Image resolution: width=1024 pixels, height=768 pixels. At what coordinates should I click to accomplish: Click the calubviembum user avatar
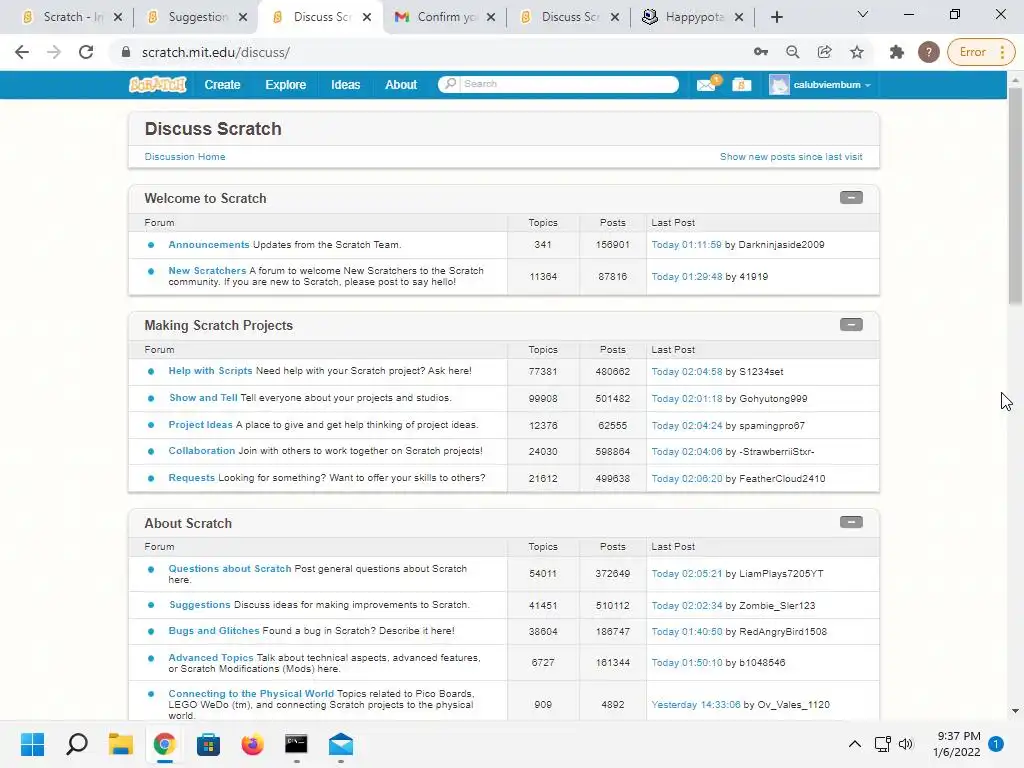(x=779, y=85)
